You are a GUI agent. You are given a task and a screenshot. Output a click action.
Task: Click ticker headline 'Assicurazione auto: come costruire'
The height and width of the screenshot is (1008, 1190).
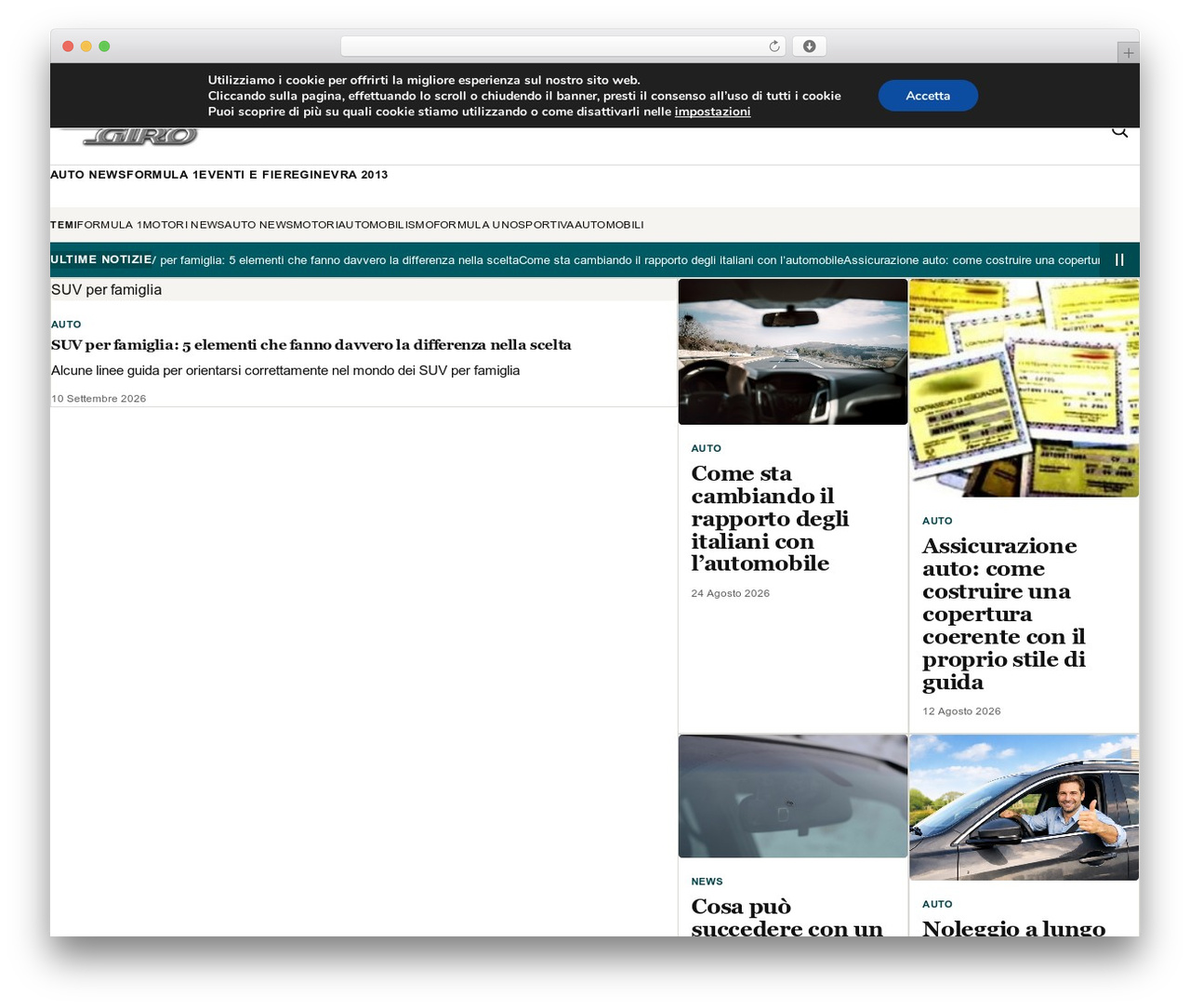point(972,260)
